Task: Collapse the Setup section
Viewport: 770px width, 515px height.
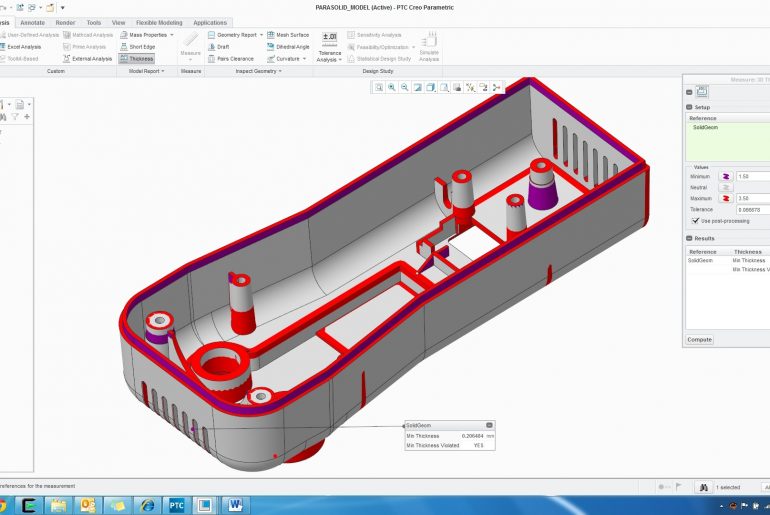Action: (689, 107)
